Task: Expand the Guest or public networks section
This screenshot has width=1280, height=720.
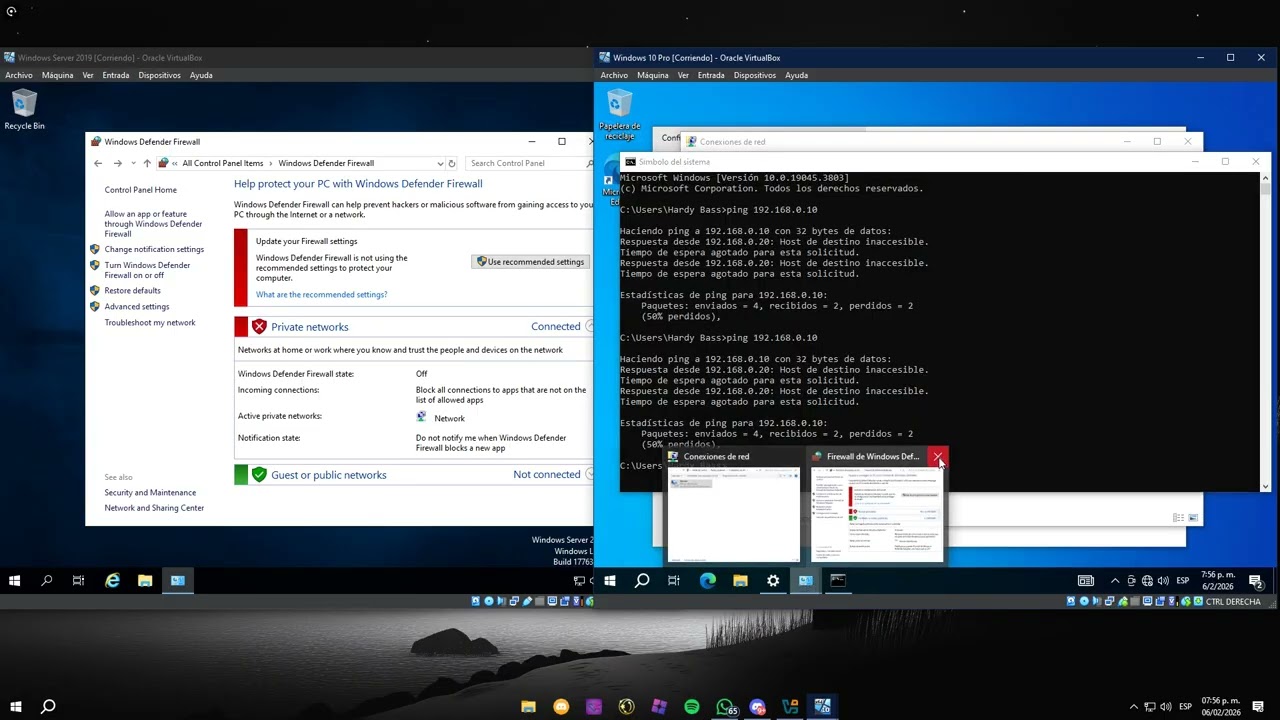Action: coord(589,475)
